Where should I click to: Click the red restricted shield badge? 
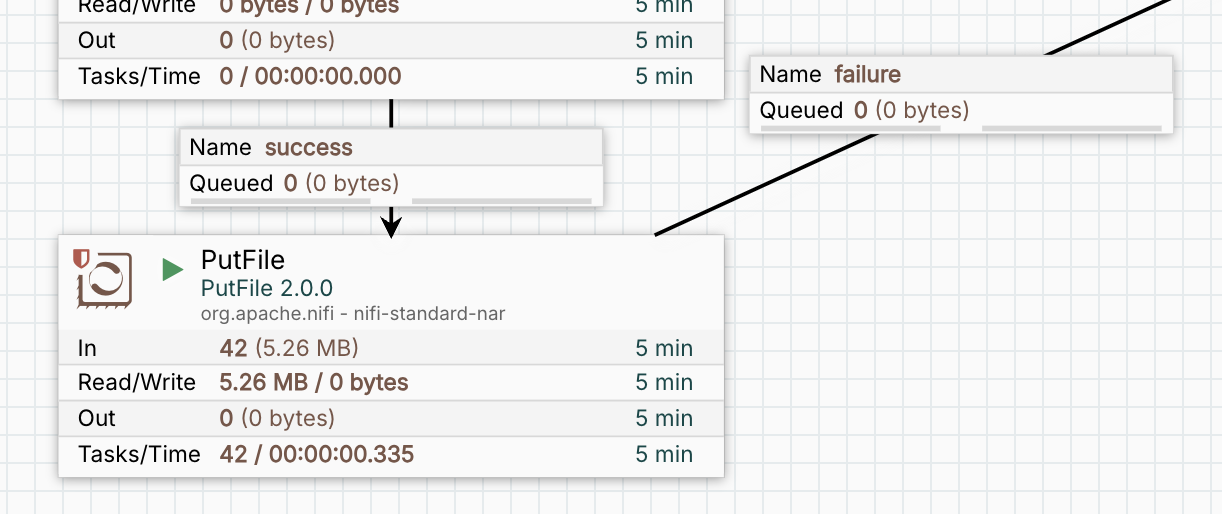pos(81,258)
